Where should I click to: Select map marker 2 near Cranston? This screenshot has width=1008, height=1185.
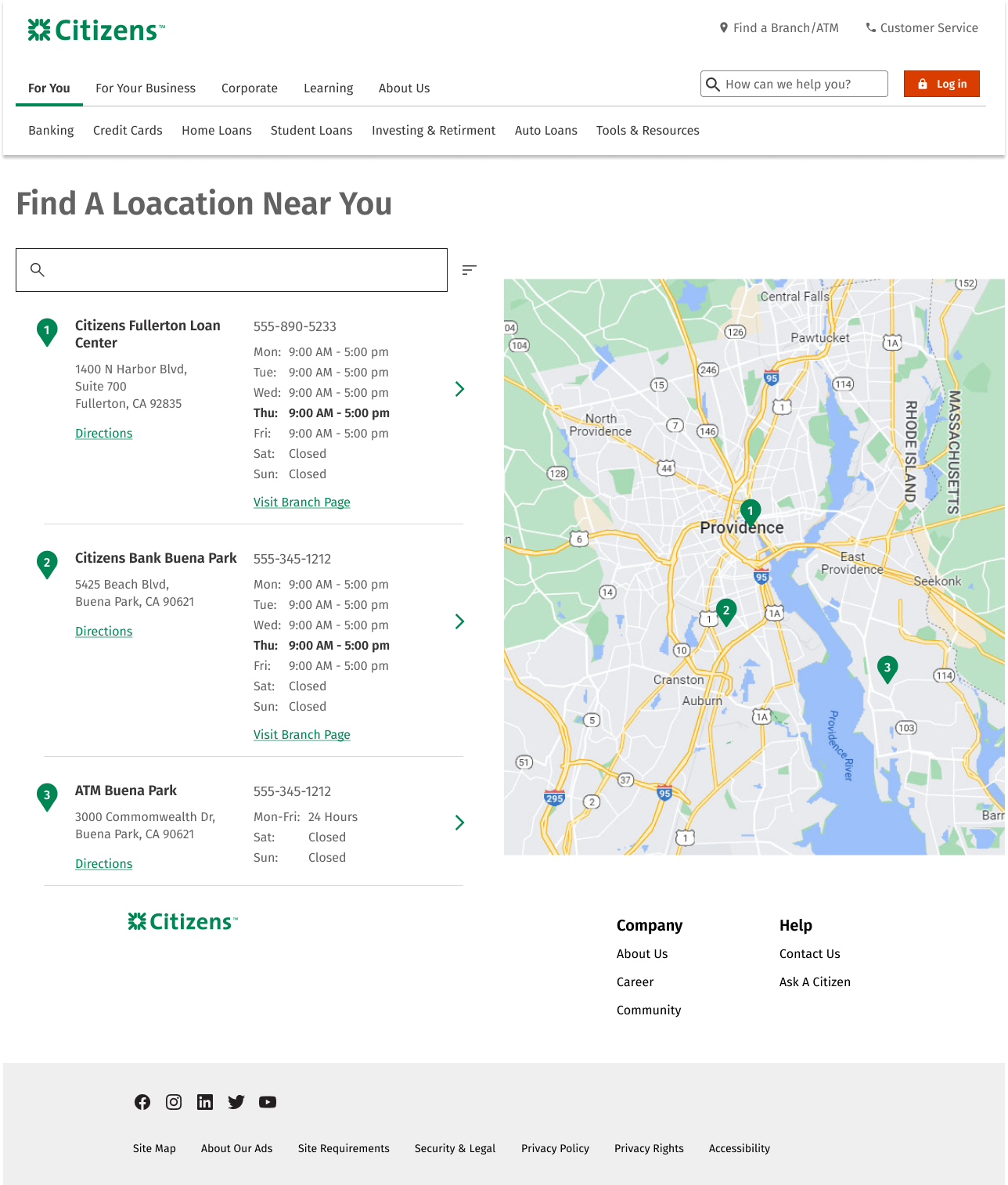pos(726,611)
